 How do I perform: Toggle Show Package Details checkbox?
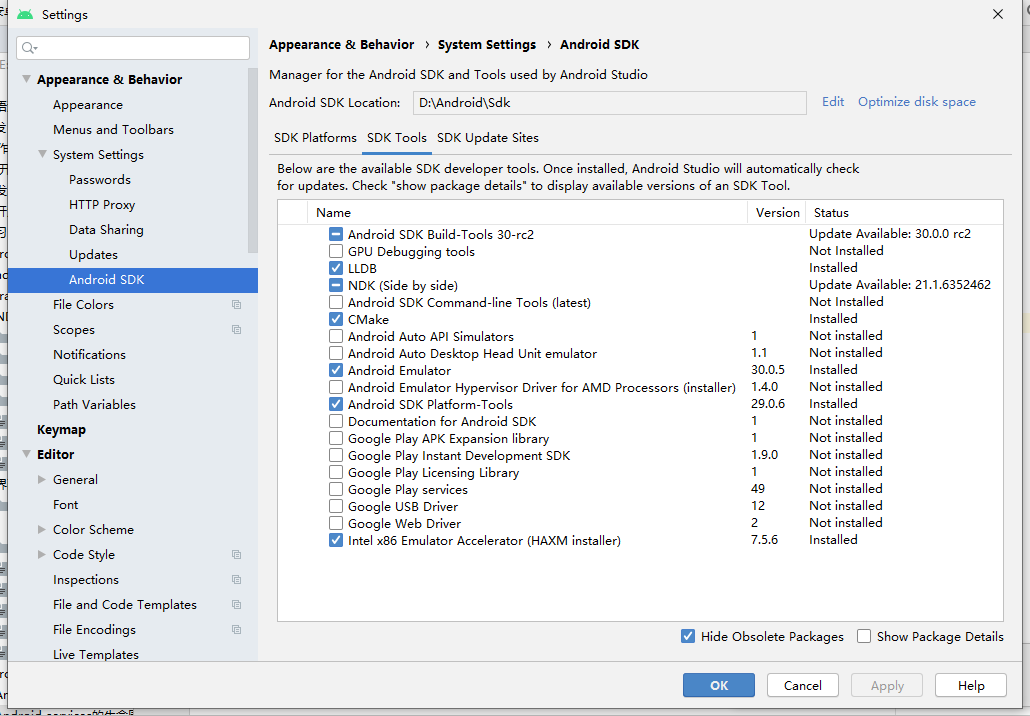864,636
